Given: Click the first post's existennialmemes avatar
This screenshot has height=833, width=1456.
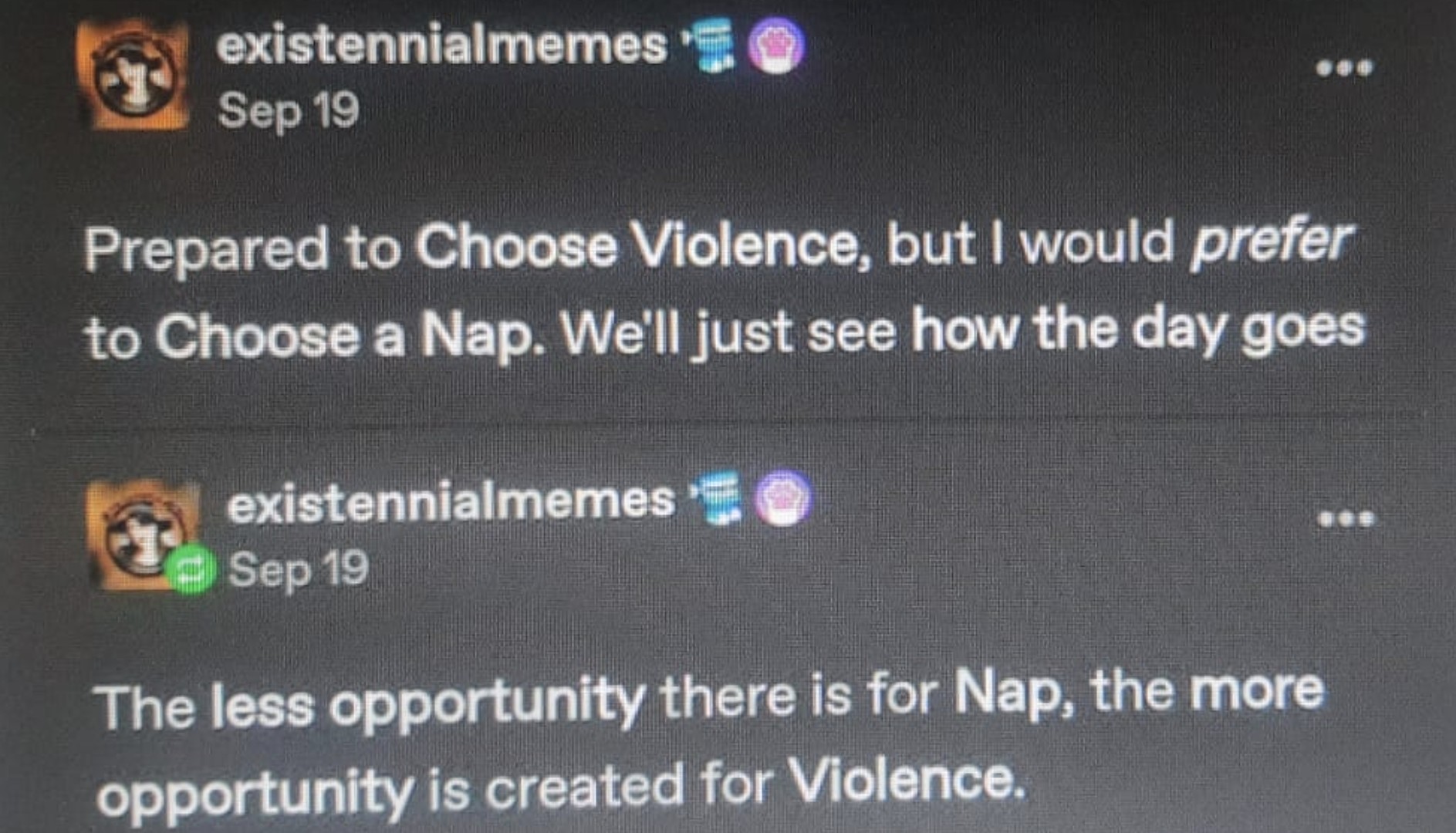Looking at the screenshot, I should [x=133, y=76].
